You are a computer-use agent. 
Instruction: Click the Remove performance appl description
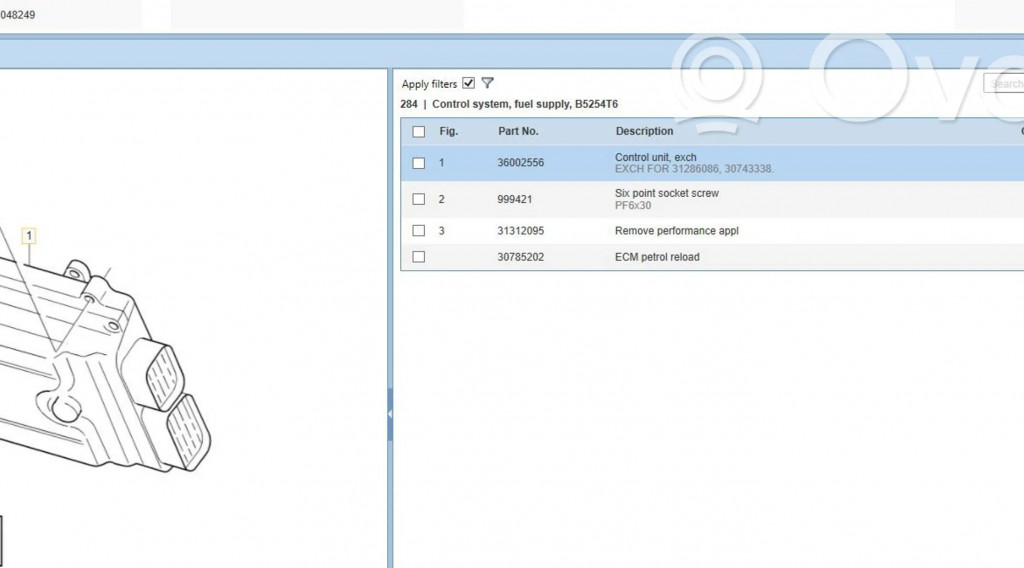(x=676, y=231)
